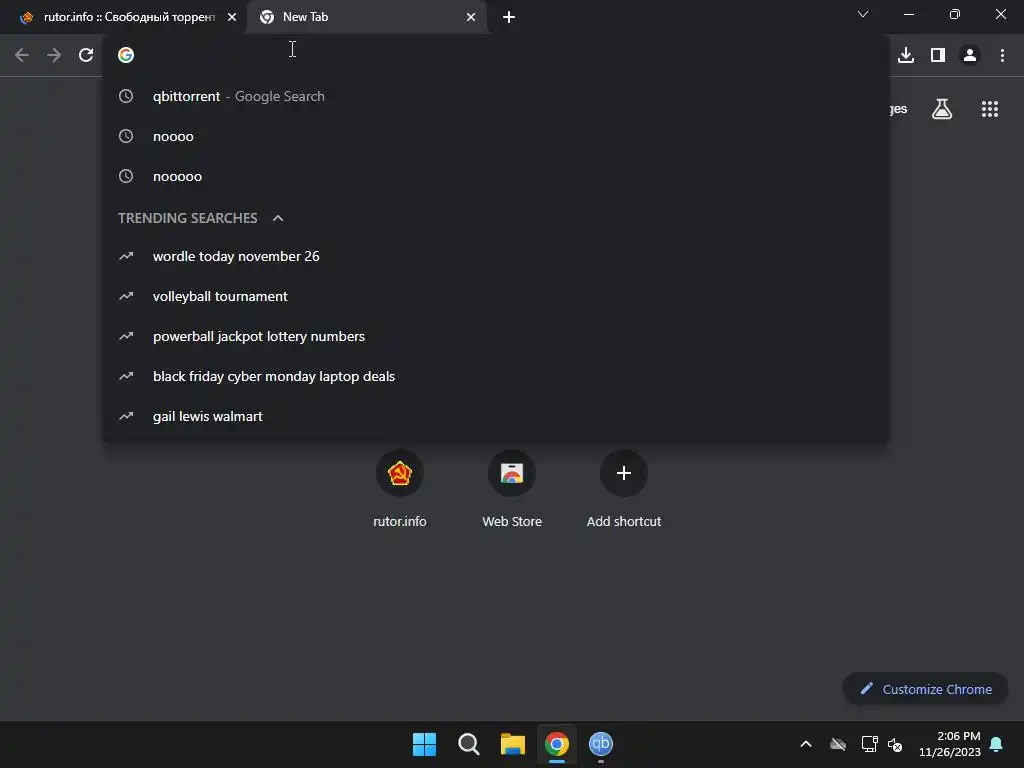Collapse the Trending Searches section

pos(278,218)
